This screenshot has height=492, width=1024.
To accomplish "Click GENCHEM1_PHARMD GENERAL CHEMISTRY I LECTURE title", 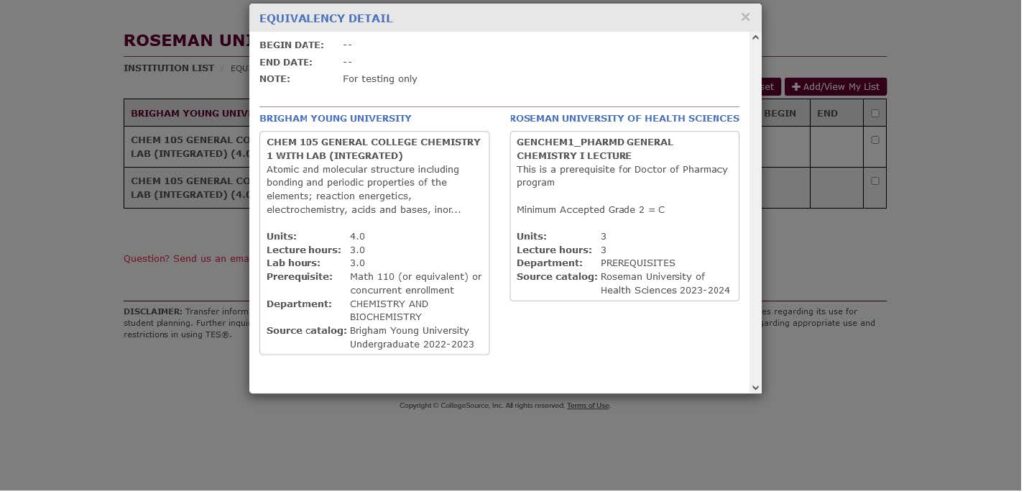I will pyautogui.click(x=594, y=149).
